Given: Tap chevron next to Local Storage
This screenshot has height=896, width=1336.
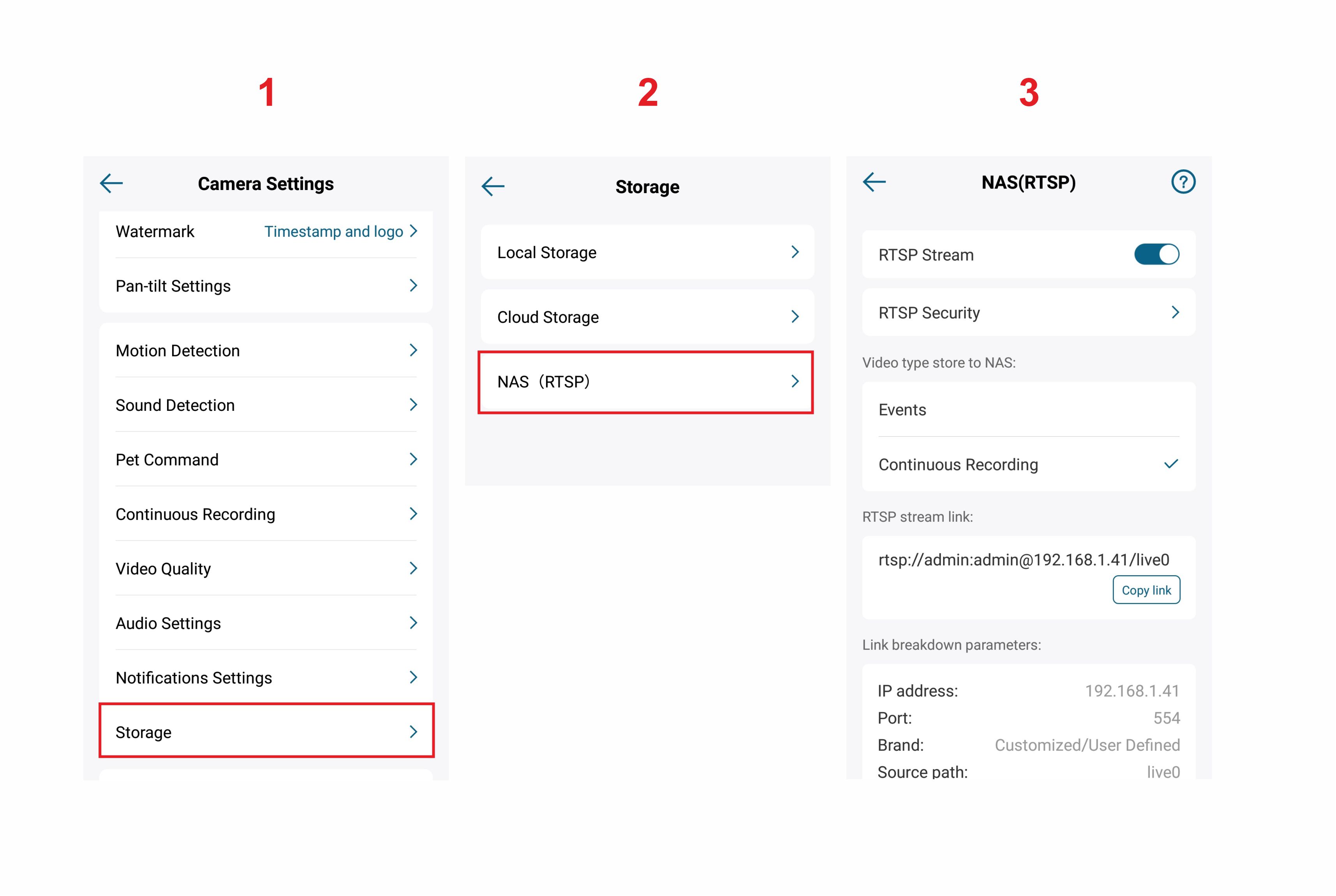Looking at the screenshot, I should pos(794,252).
